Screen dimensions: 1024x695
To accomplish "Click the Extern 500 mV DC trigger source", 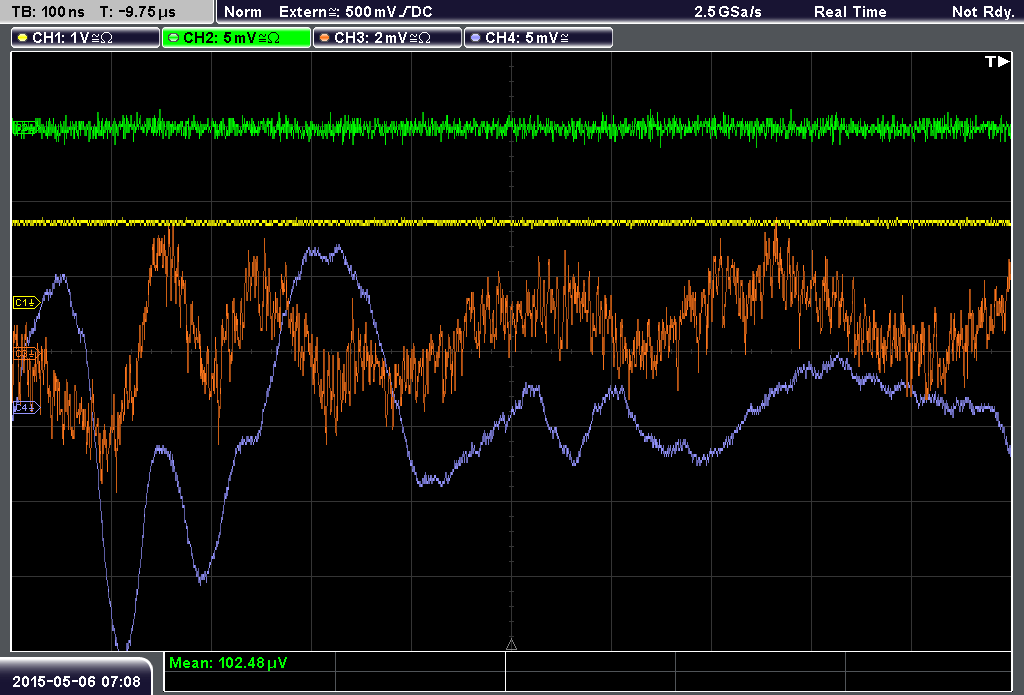I will [355, 12].
